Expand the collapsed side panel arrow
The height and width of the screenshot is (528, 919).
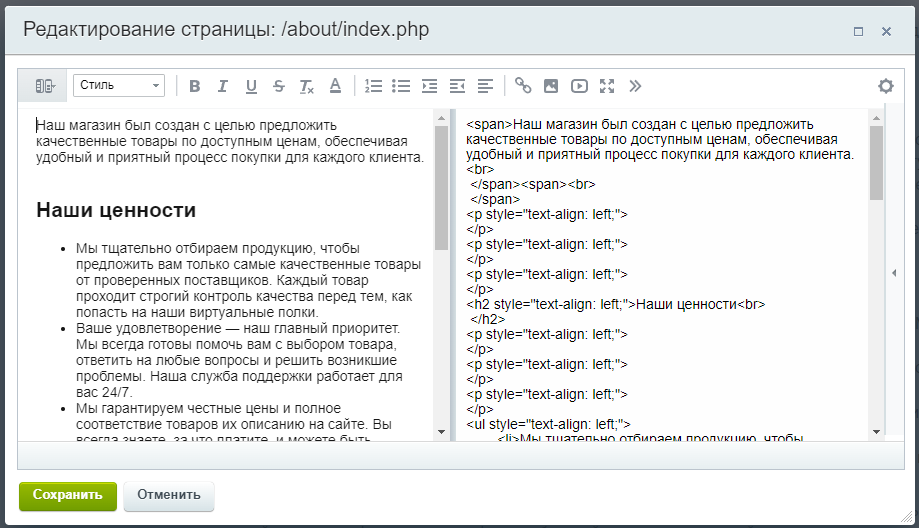(x=894, y=273)
